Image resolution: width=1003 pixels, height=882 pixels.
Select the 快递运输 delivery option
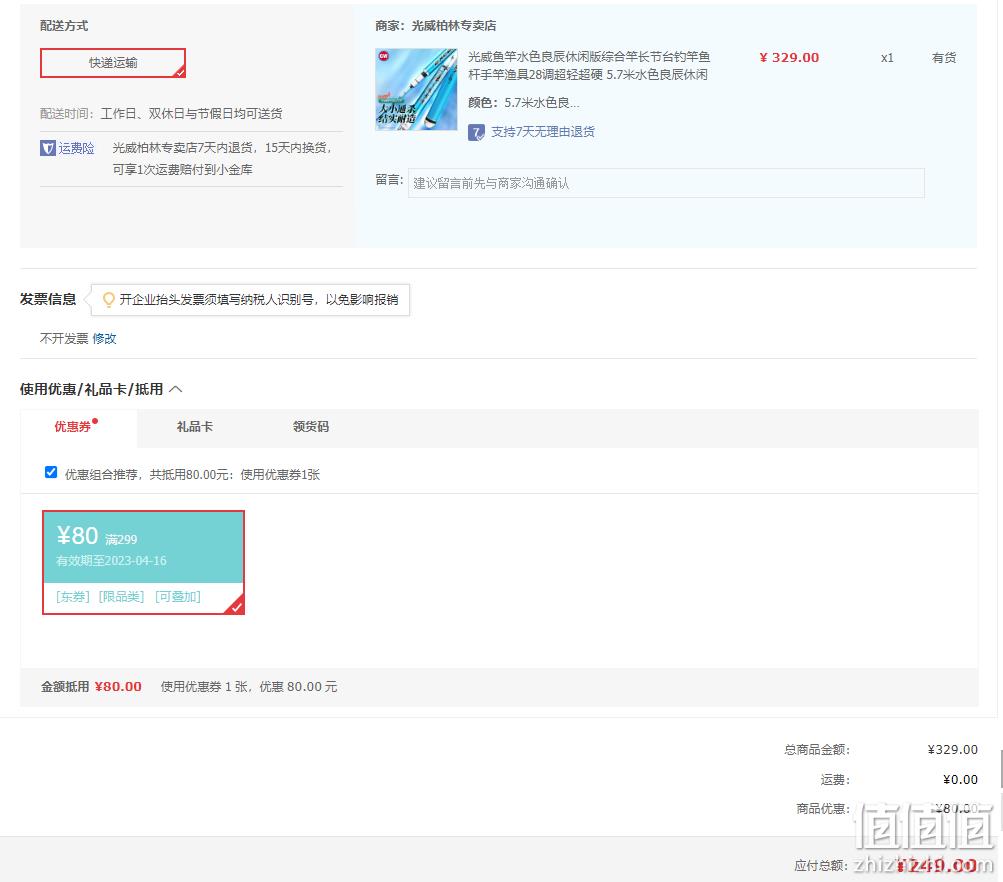(x=113, y=63)
